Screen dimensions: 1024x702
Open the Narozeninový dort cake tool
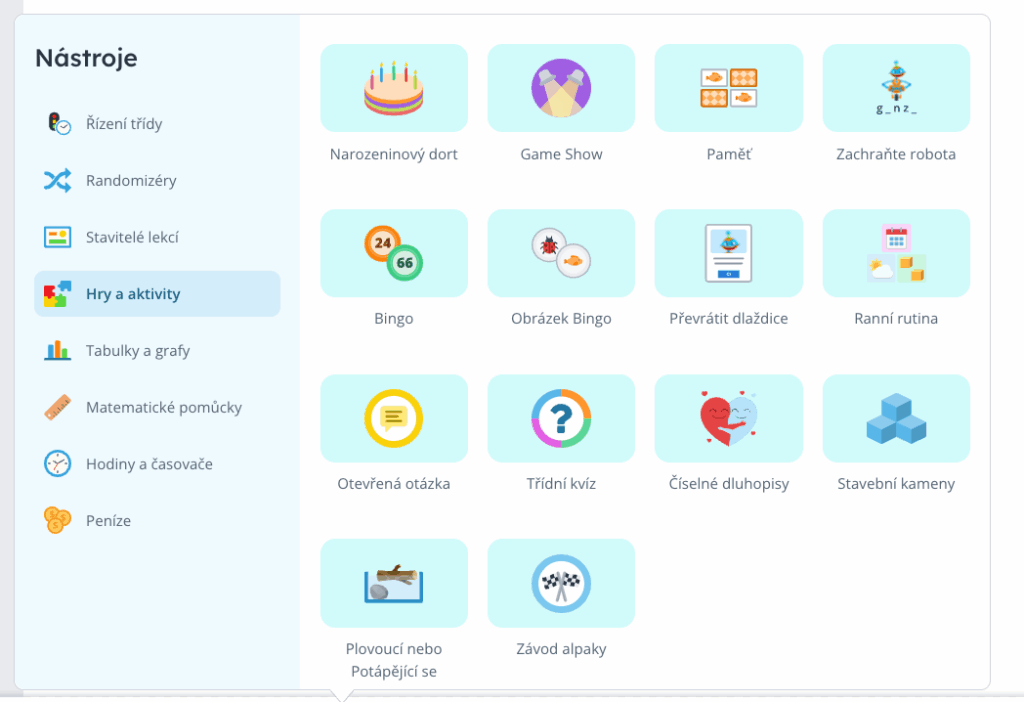393,88
